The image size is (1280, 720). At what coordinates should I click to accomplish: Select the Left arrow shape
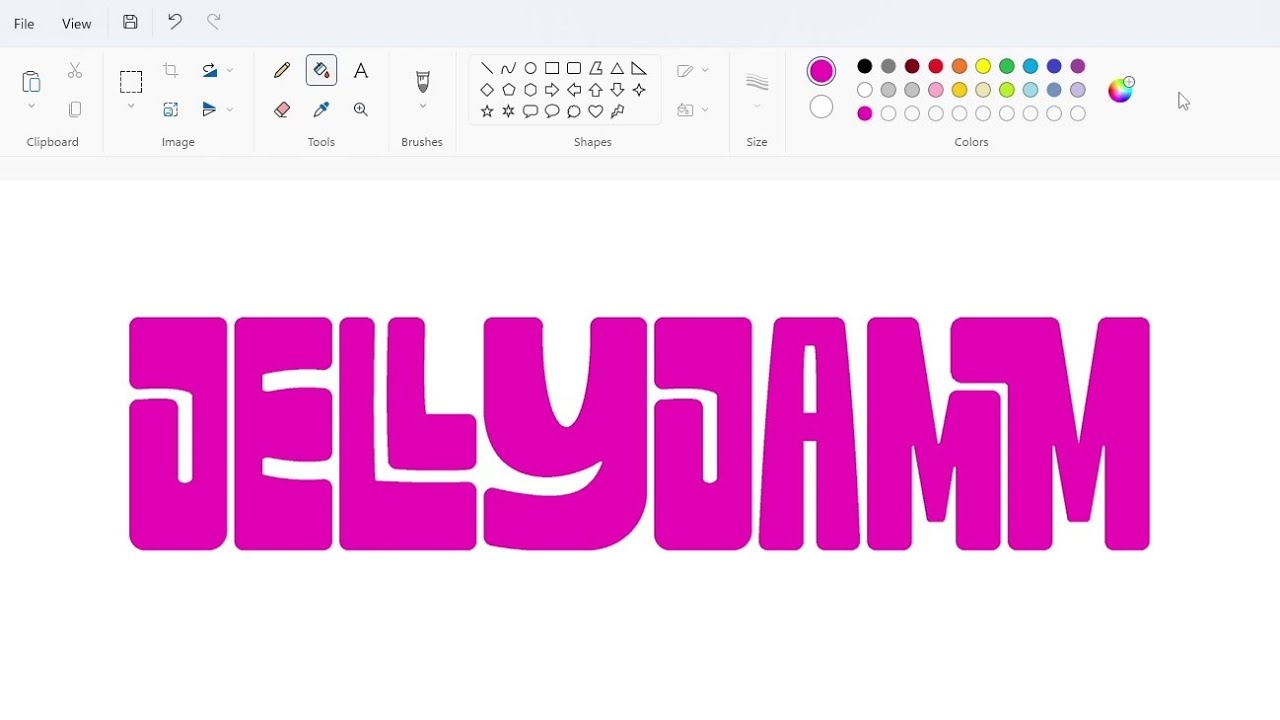click(574, 90)
